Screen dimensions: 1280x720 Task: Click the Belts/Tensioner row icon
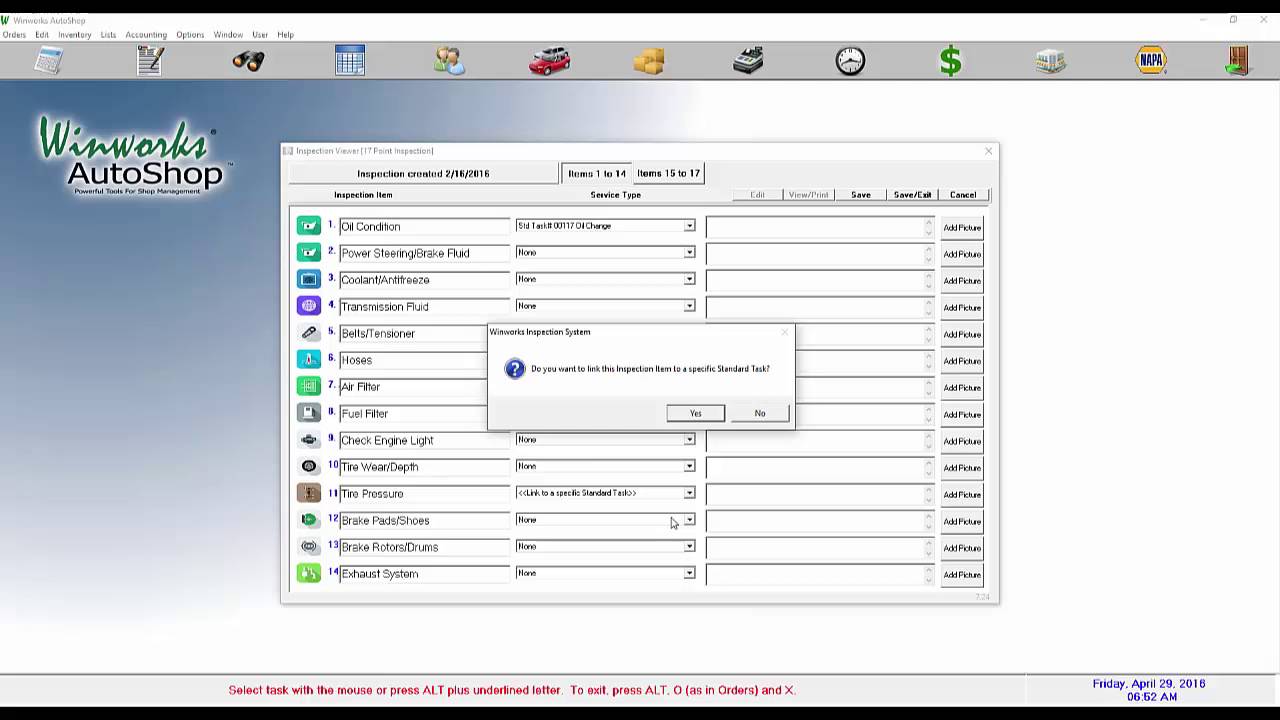(309, 333)
